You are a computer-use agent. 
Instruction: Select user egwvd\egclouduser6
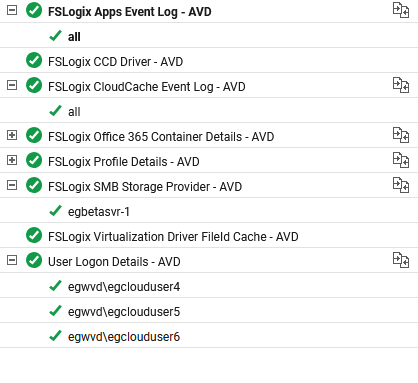(x=124, y=337)
